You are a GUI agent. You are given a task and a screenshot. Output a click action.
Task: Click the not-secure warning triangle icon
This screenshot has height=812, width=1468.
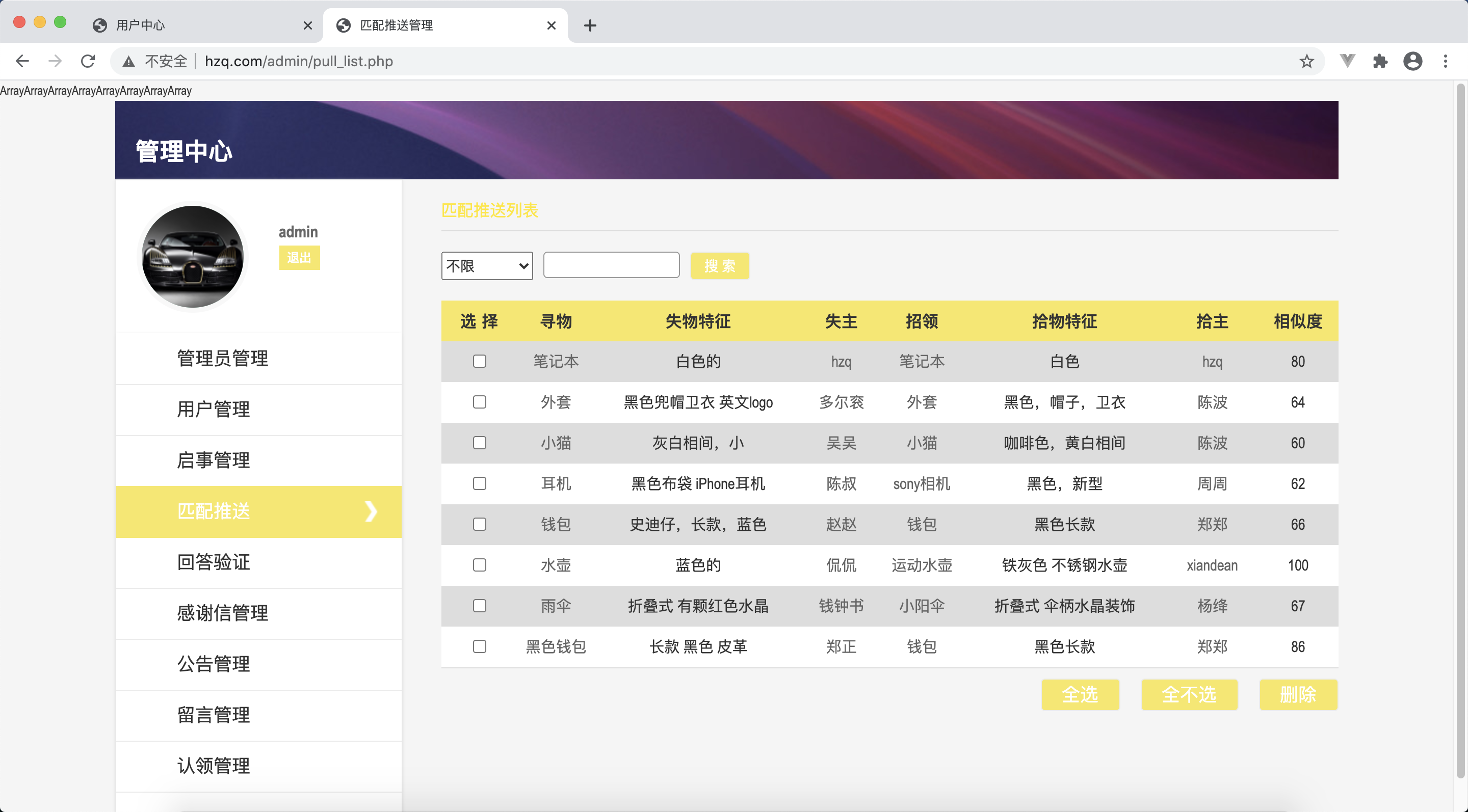[x=129, y=62]
